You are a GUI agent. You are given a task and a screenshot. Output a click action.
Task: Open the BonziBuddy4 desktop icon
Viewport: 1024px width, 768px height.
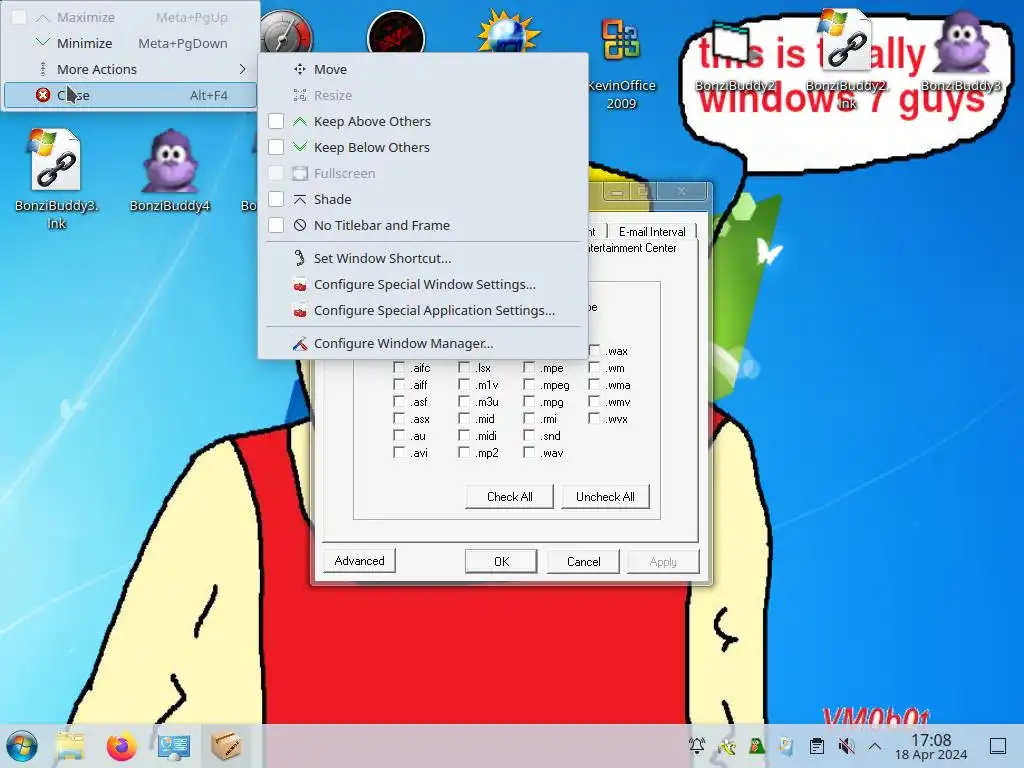(170, 170)
